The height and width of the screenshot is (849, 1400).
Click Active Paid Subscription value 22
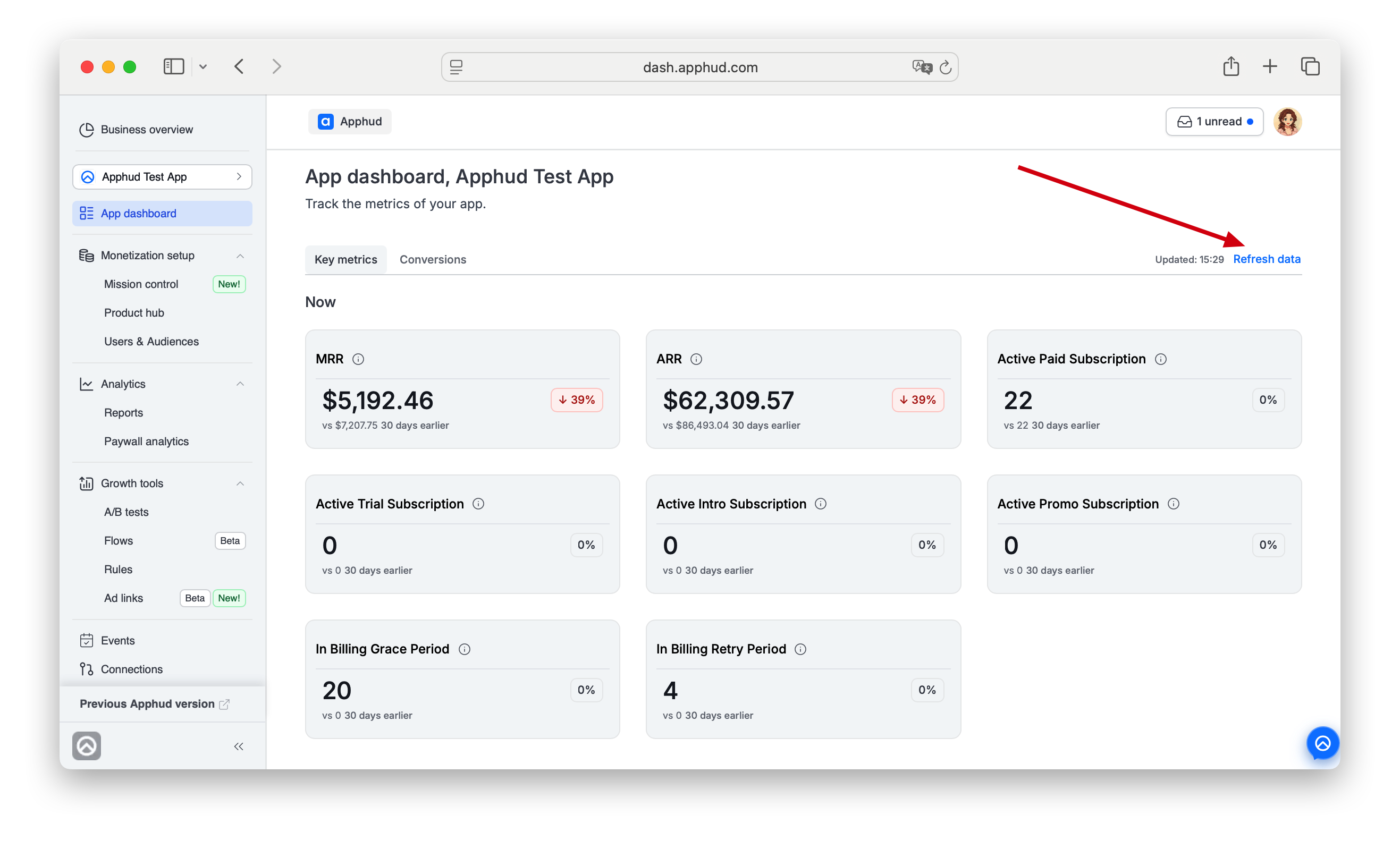1018,401
